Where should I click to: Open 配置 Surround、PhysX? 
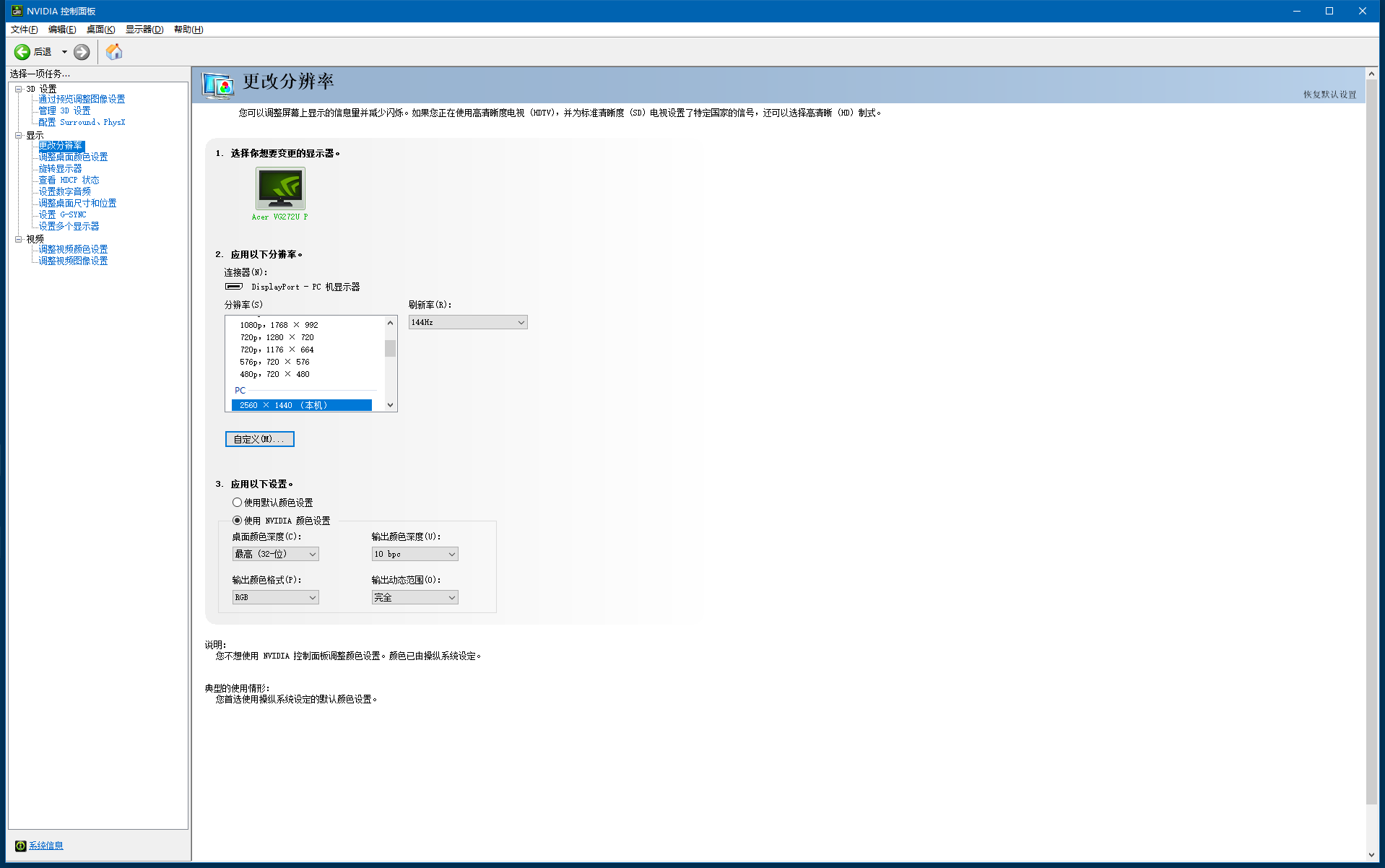point(82,123)
